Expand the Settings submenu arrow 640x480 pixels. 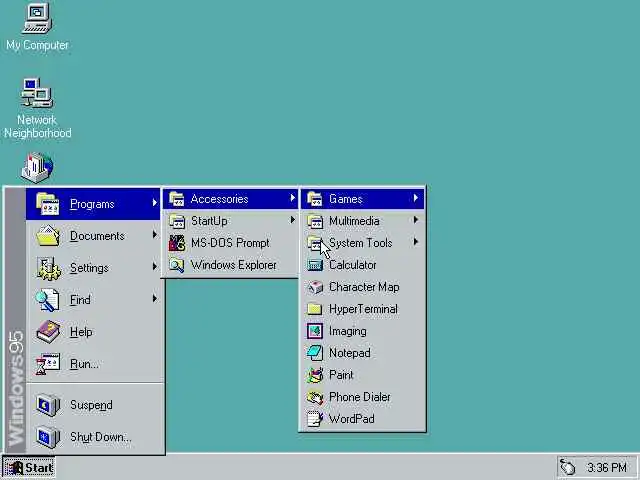point(155,267)
